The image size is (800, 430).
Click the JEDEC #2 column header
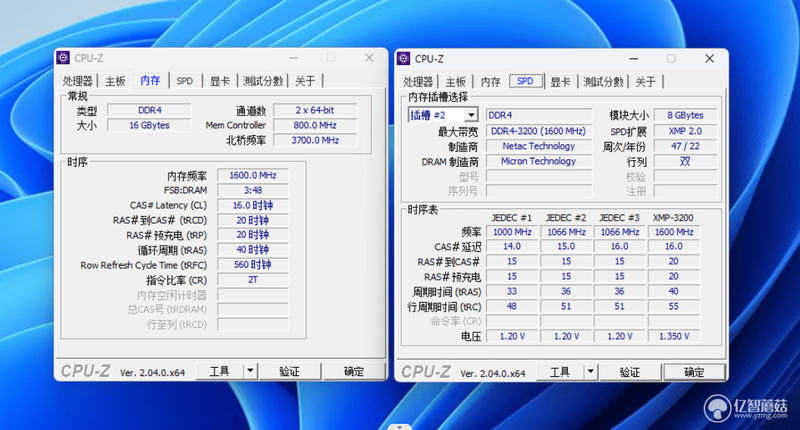pyautogui.click(x=566, y=218)
